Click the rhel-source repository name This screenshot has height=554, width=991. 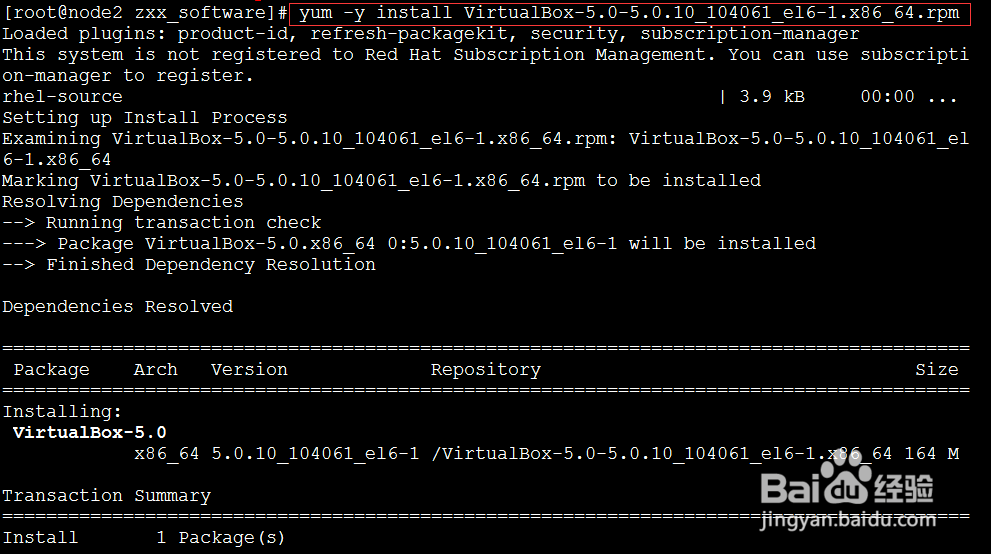pos(62,97)
